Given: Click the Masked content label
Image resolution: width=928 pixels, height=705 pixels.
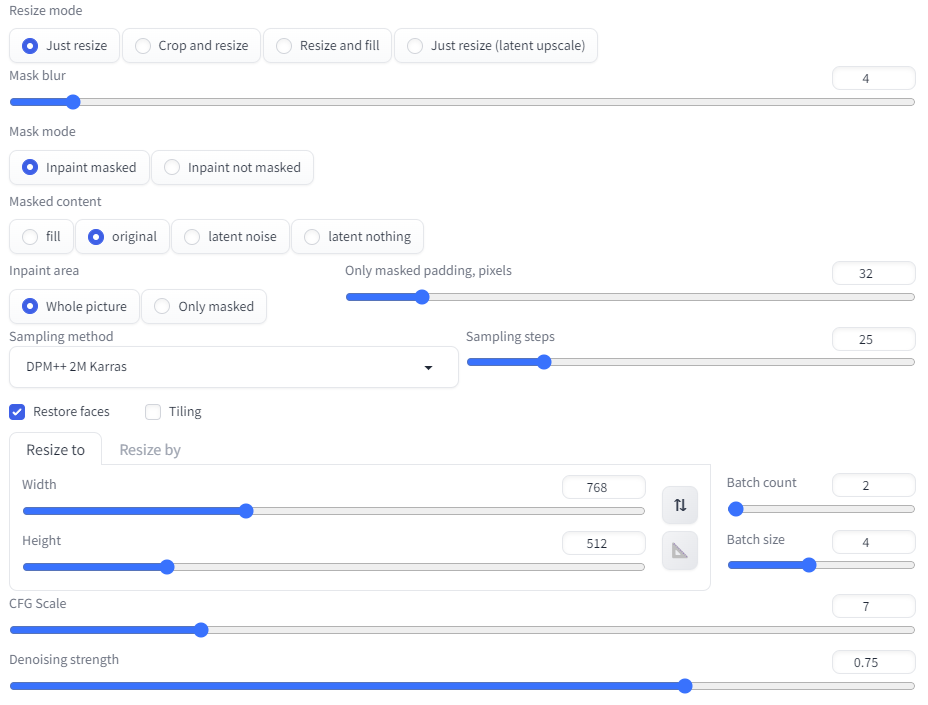Looking at the screenshot, I should pyautogui.click(x=55, y=202).
